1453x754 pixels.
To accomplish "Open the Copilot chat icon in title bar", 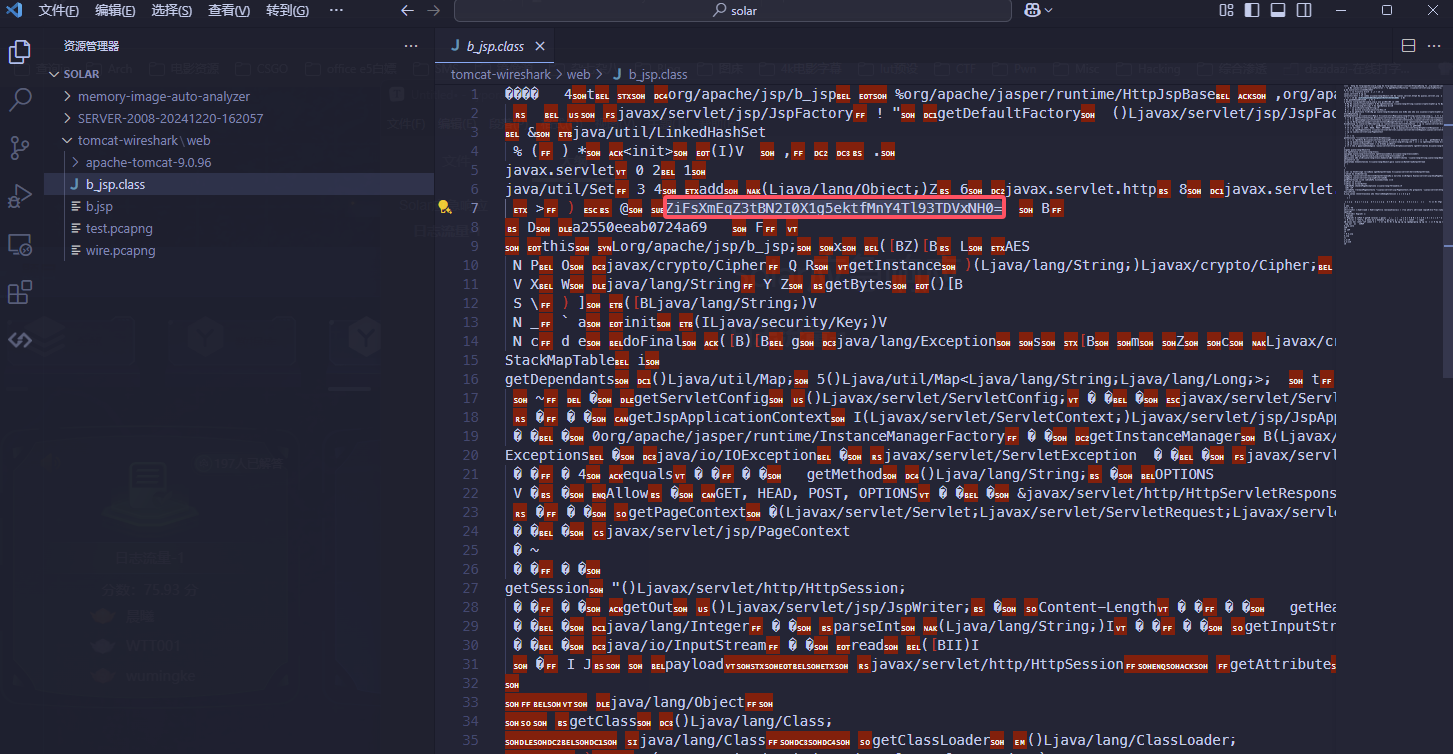I will click(x=1034, y=10).
